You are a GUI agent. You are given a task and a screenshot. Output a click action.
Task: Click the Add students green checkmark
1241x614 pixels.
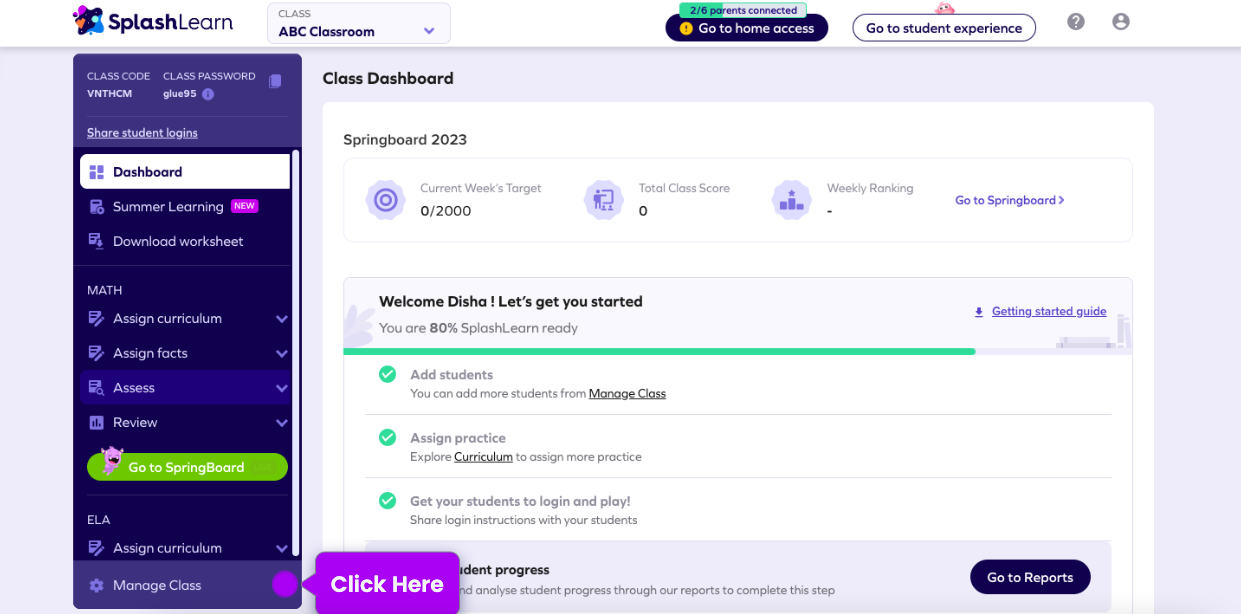[387, 375]
